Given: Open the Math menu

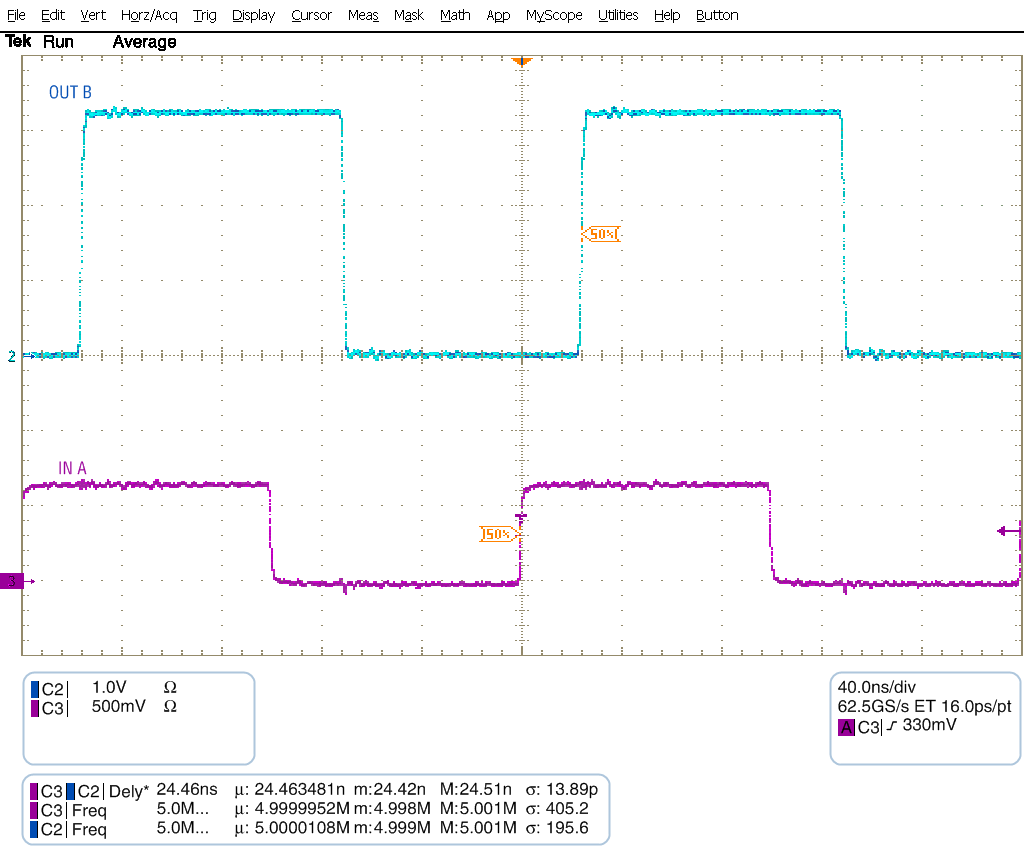Looking at the screenshot, I should pyautogui.click(x=455, y=15).
